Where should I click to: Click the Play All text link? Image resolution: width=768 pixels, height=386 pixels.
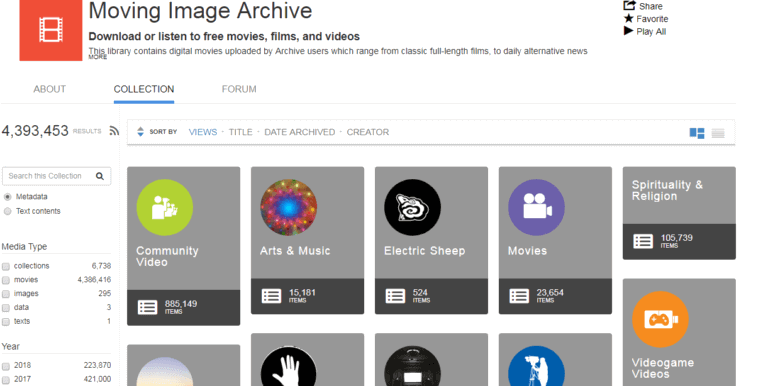[651, 32]
